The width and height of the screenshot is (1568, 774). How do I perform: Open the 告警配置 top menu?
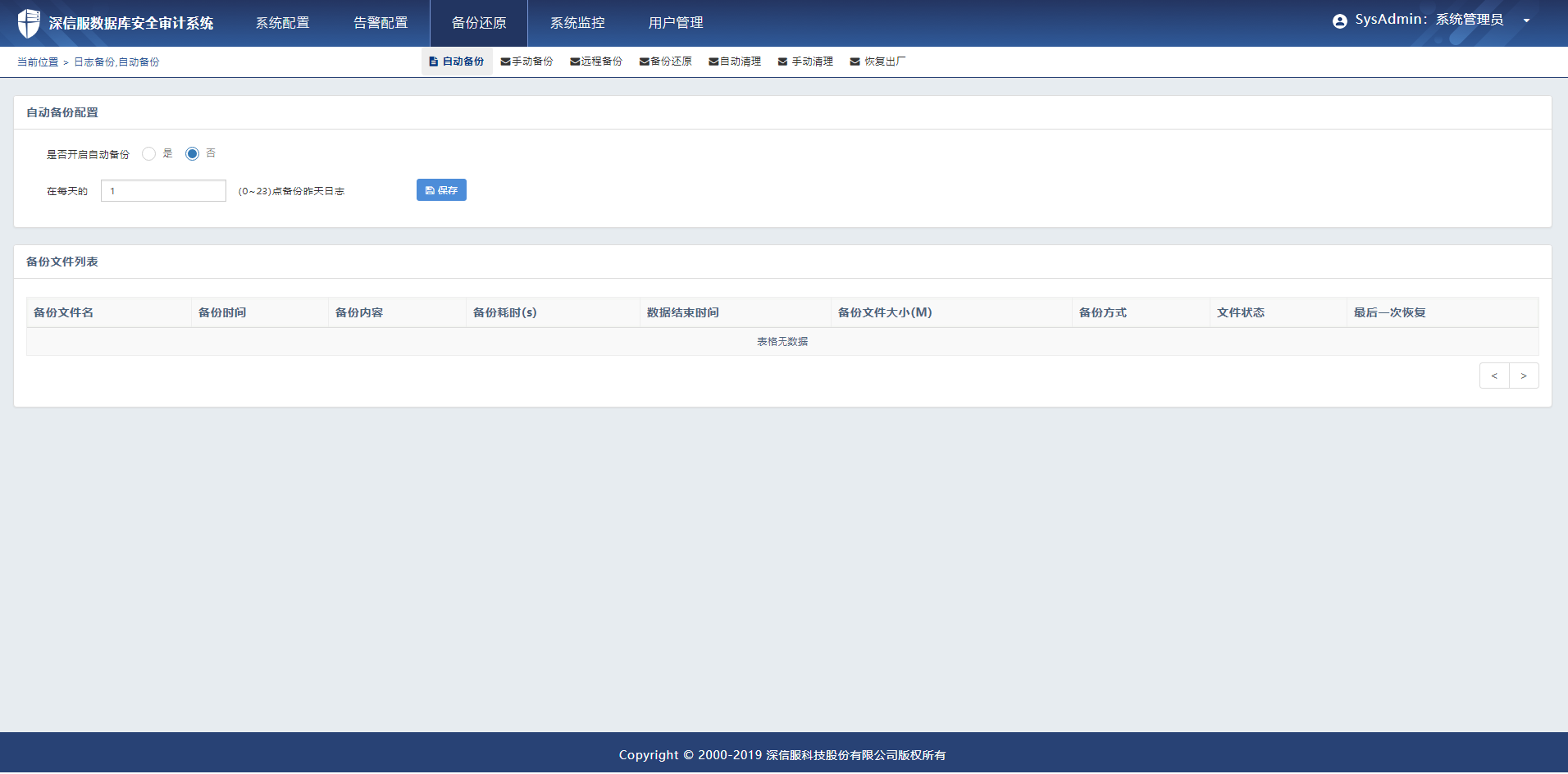pyautogui.click(x=381, y=23)
